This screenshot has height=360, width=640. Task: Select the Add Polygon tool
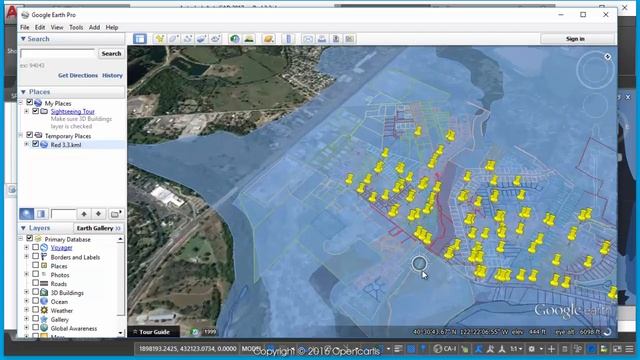coord(174,39)
